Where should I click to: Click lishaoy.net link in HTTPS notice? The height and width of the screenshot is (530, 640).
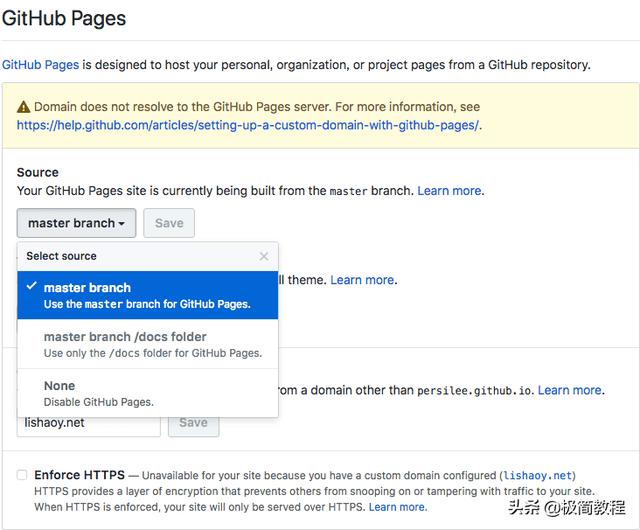(x=538, y=476)
